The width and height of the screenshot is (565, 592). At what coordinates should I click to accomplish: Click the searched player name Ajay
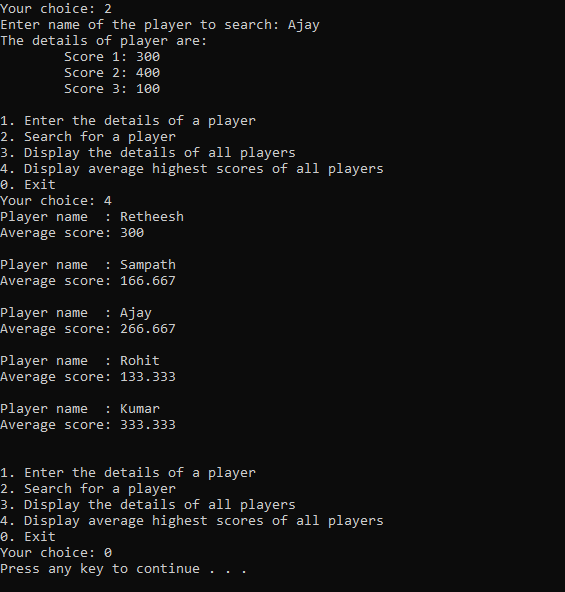click(304, 25)
